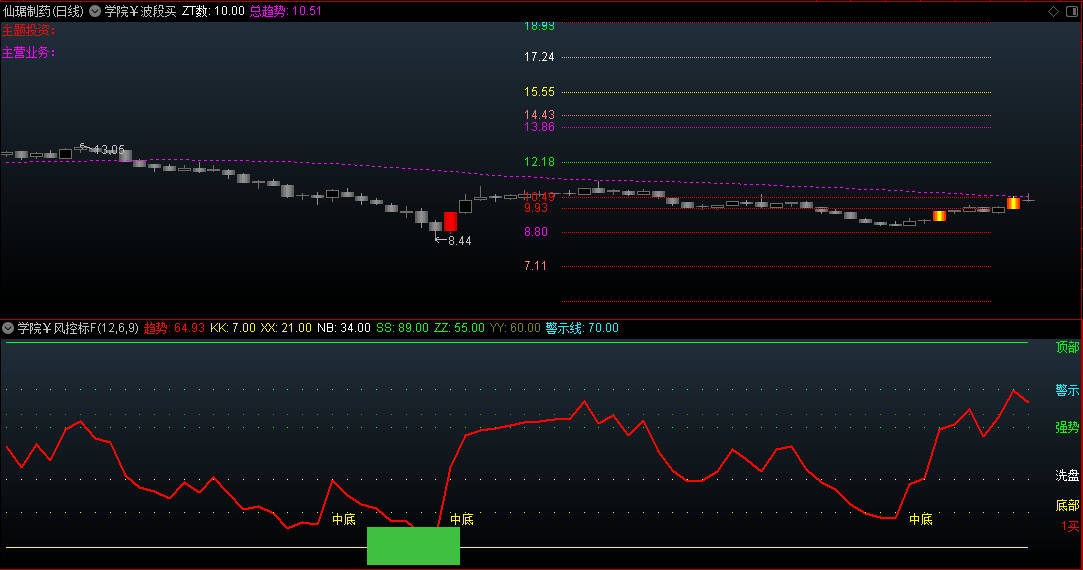Click the orange-yellow signal candle at far right
This screenshot has width=1083, height=570.
1013,203
